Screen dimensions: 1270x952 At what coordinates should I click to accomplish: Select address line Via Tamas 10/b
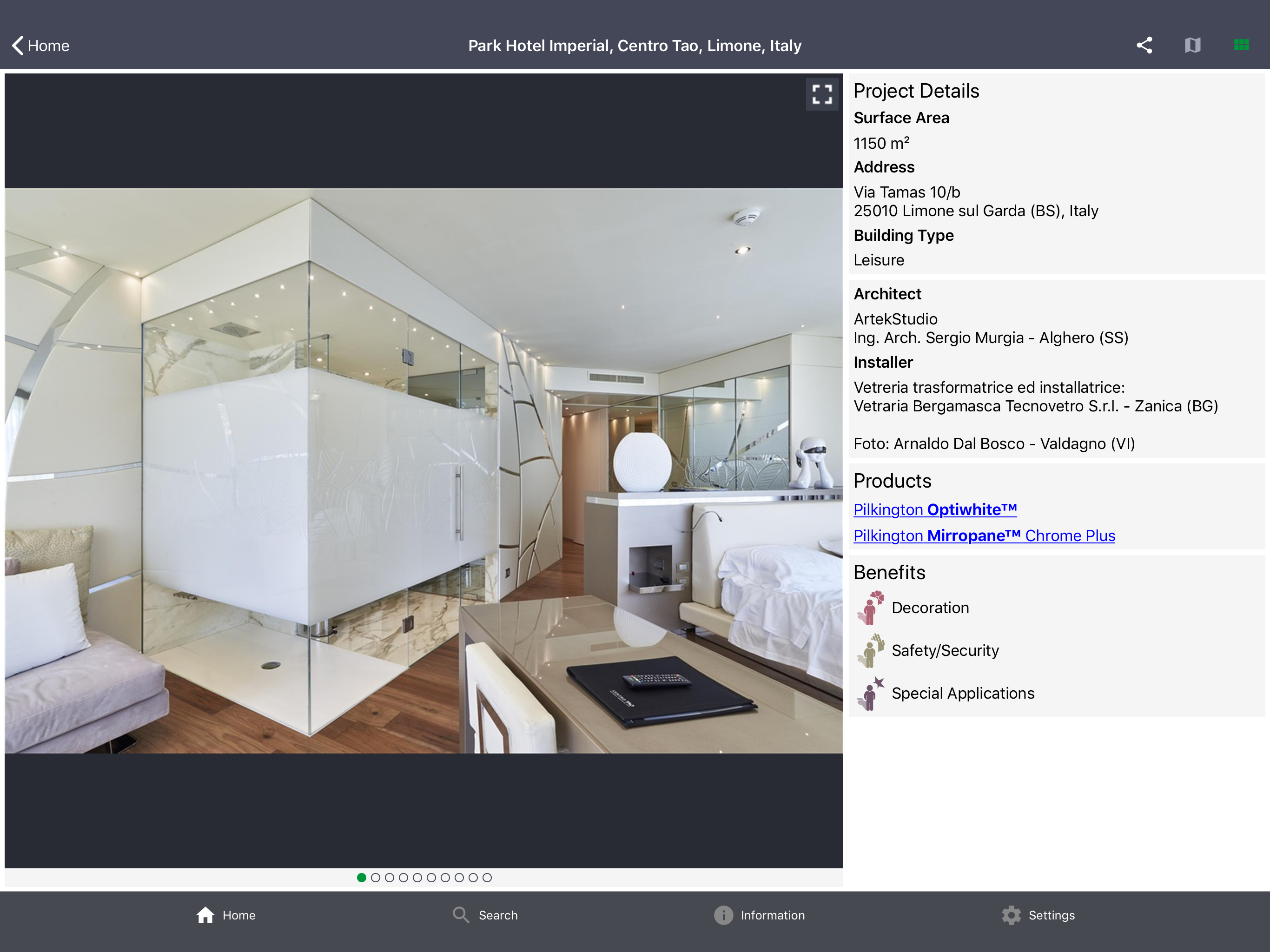[x=906, y=192]
